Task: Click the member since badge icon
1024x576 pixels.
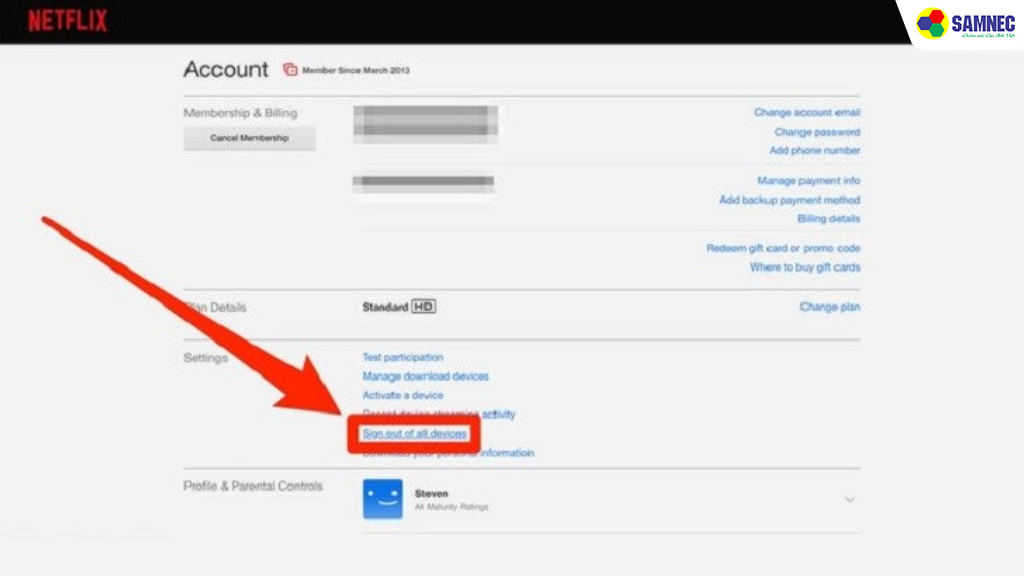Action: [x=290, y=70]
